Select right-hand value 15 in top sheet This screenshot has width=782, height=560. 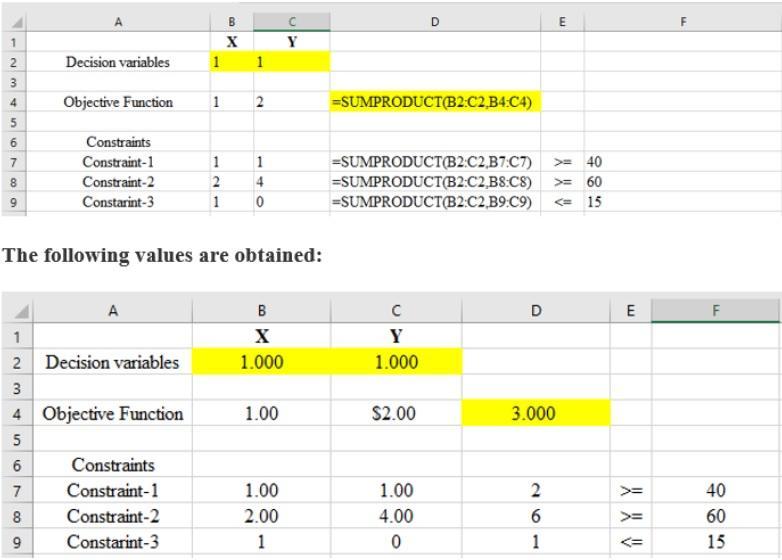pyautogui.click(x=594, y=201)
